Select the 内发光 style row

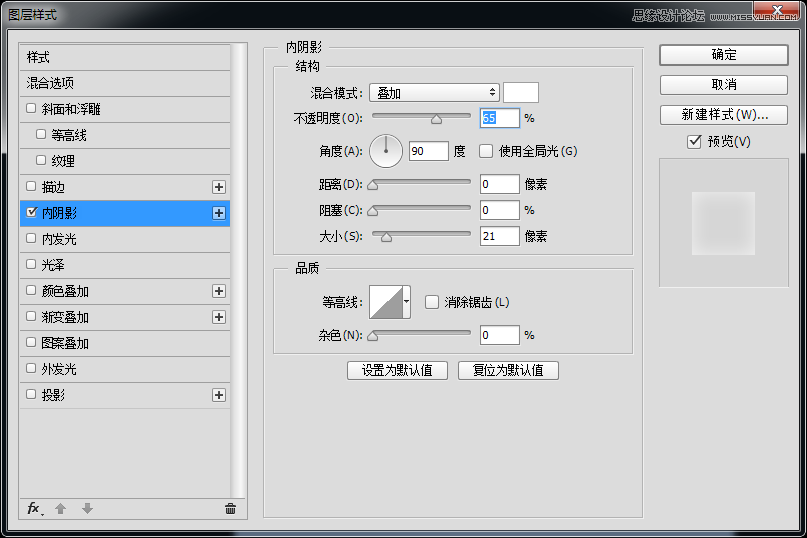click(125, 239)
